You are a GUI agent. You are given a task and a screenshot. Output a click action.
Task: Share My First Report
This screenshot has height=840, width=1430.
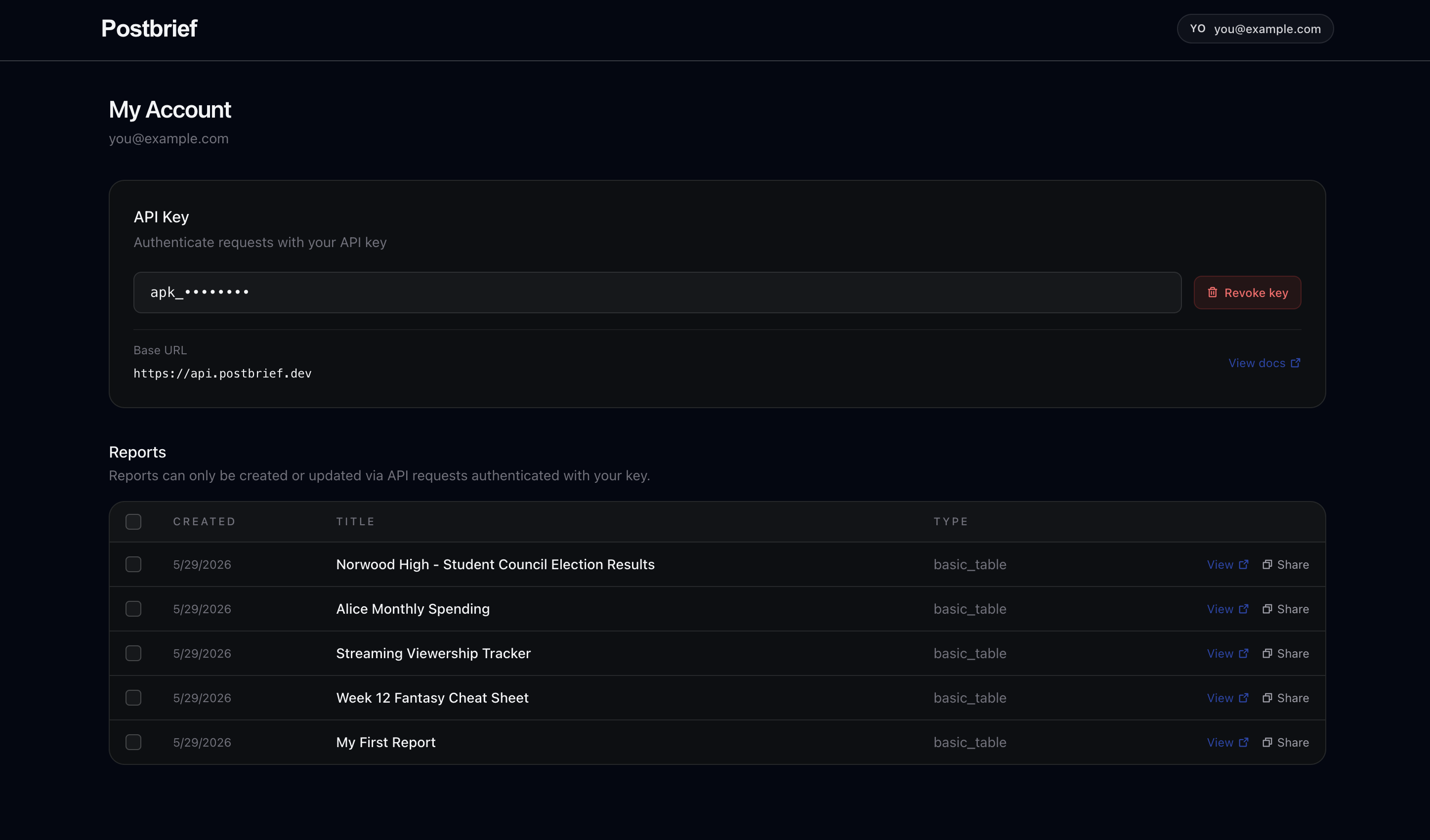pos(1285,742)
